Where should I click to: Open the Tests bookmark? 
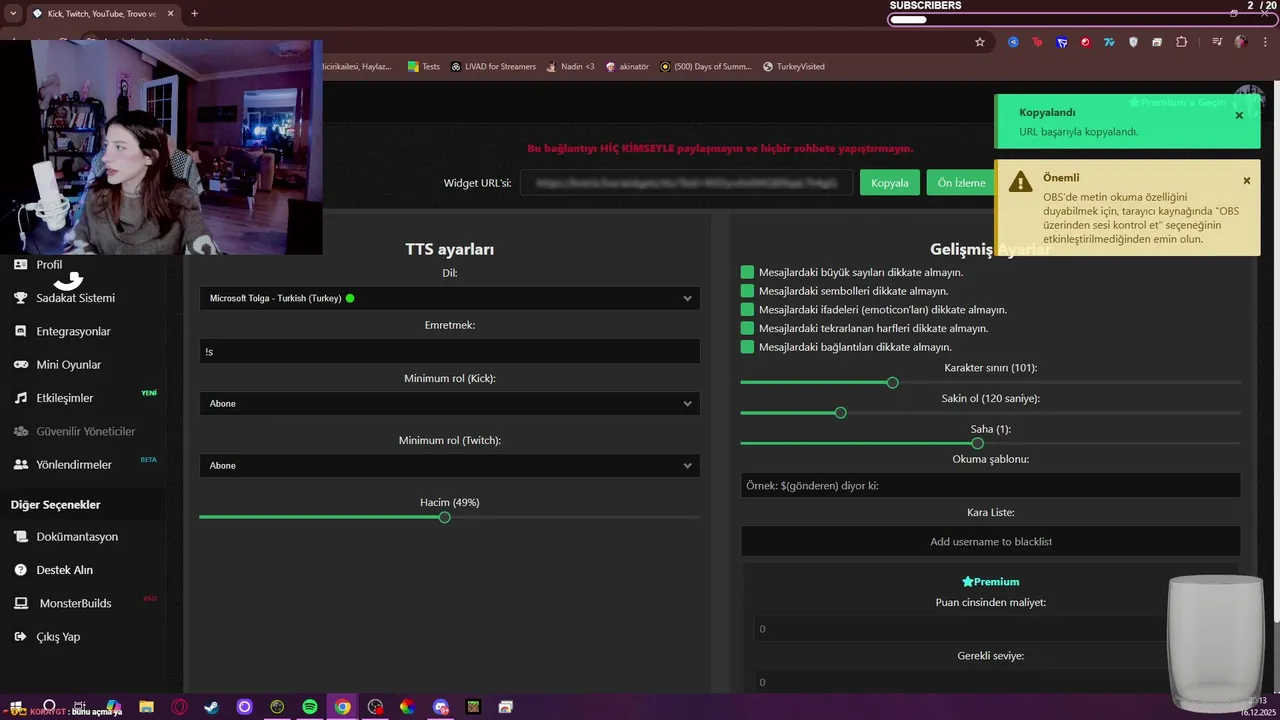(424, 67)
